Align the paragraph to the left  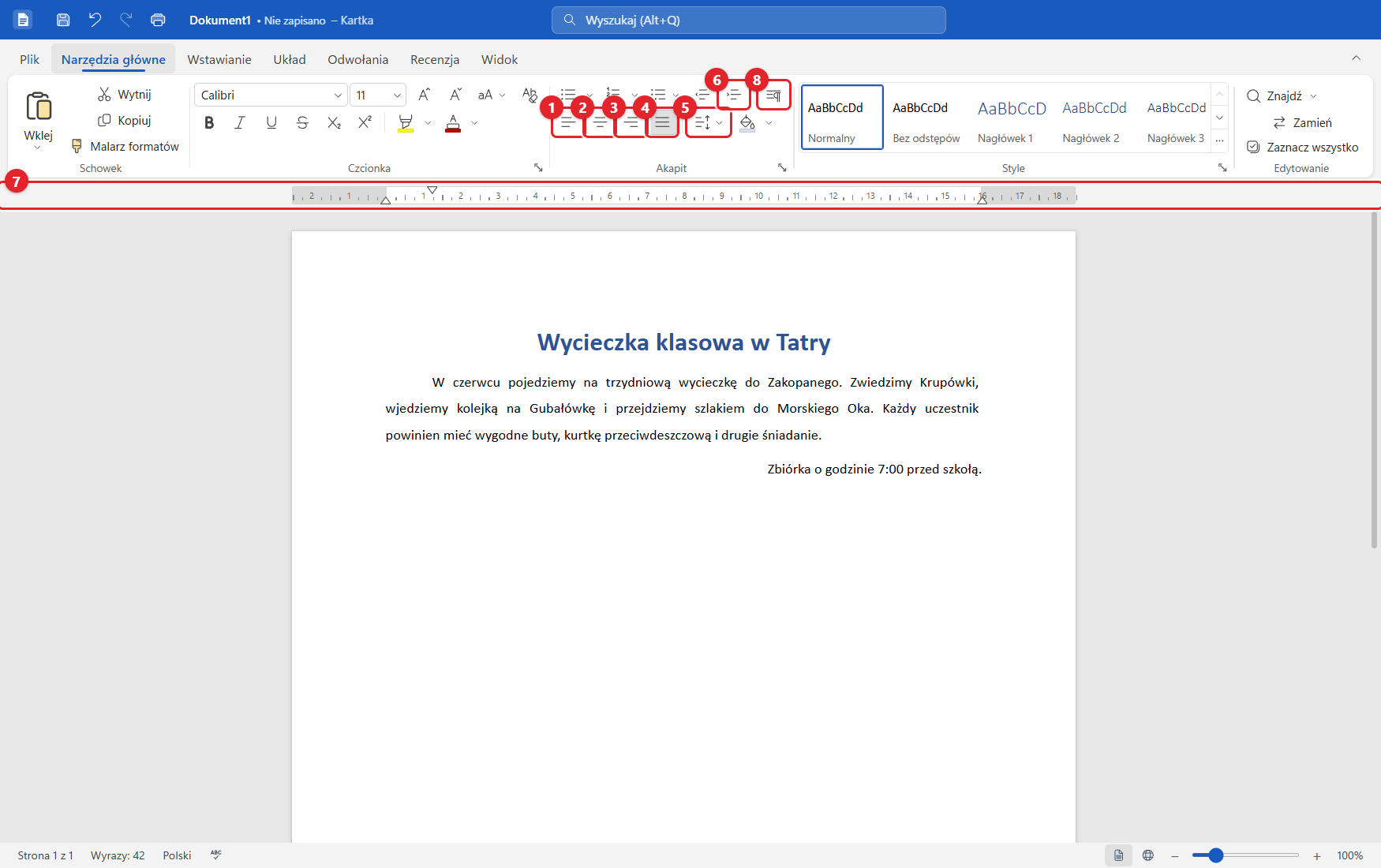(x=567, y=122)
